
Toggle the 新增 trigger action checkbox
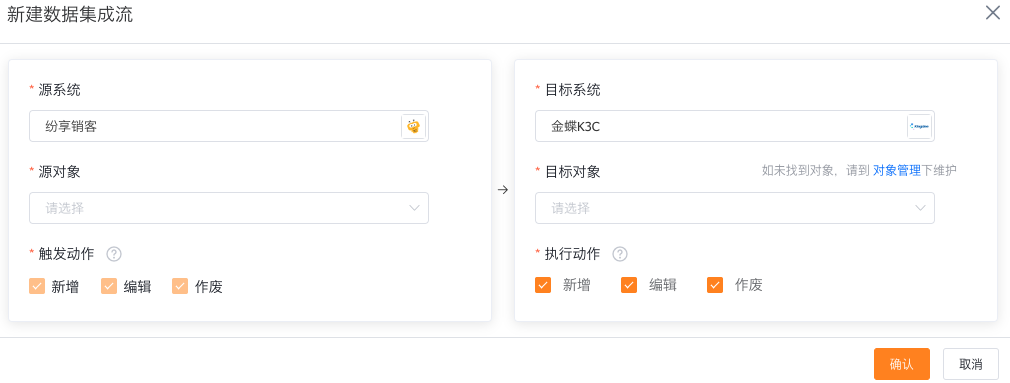37,286
